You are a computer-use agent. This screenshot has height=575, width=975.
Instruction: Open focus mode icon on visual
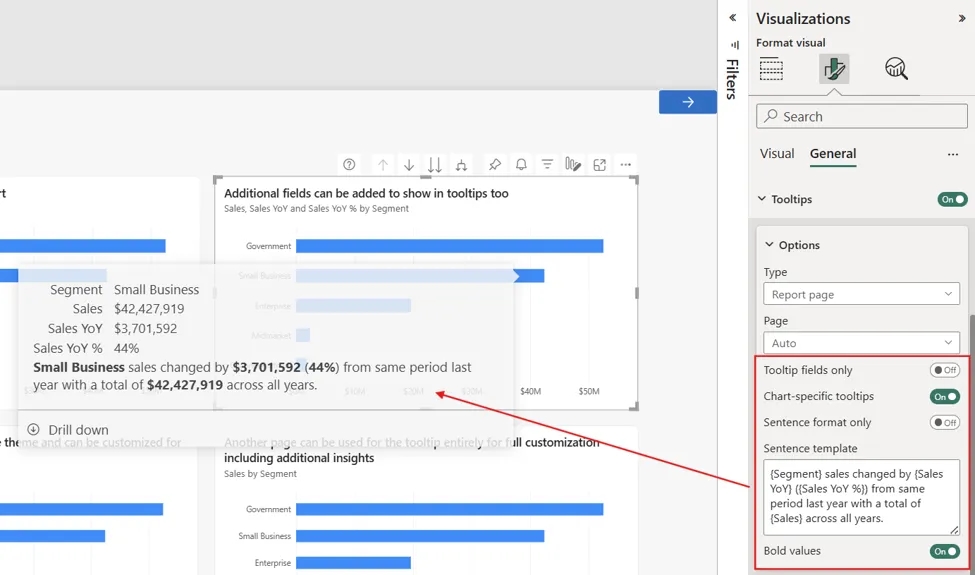(599, 165)
